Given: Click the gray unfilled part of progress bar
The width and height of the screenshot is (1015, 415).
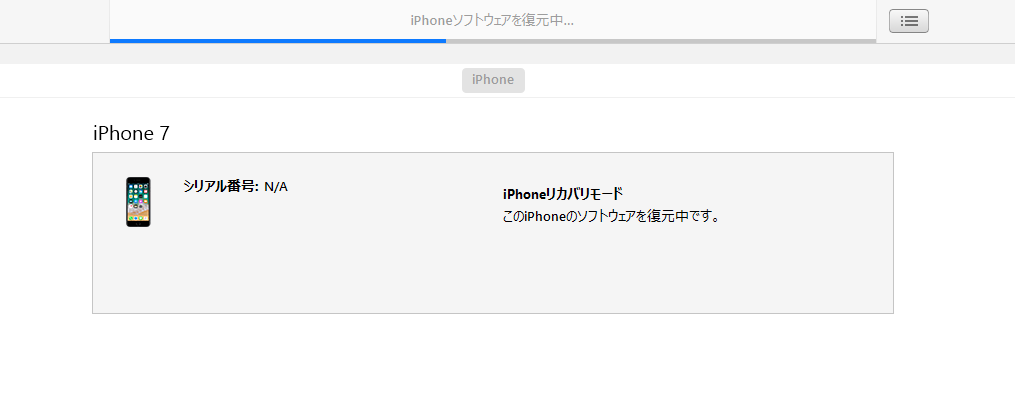Looking at the screenshot, I should tap(661, 41).
